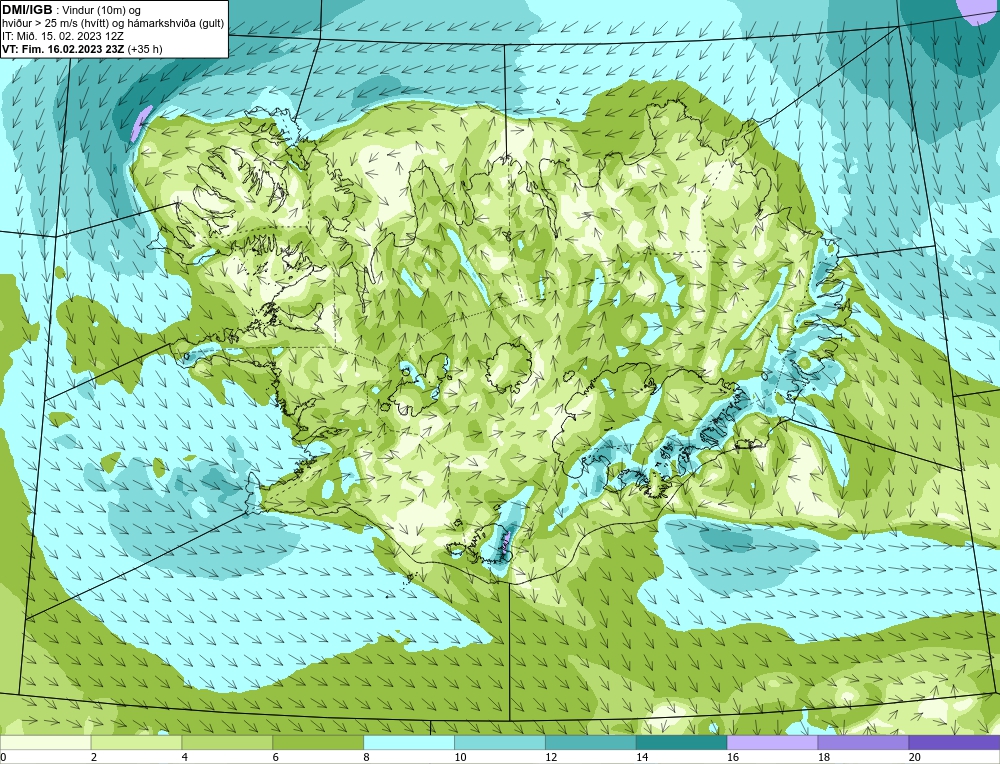The image size is (1000, 764).
Task: Click the scale label '12' under the legend
Action: (550, 757)
